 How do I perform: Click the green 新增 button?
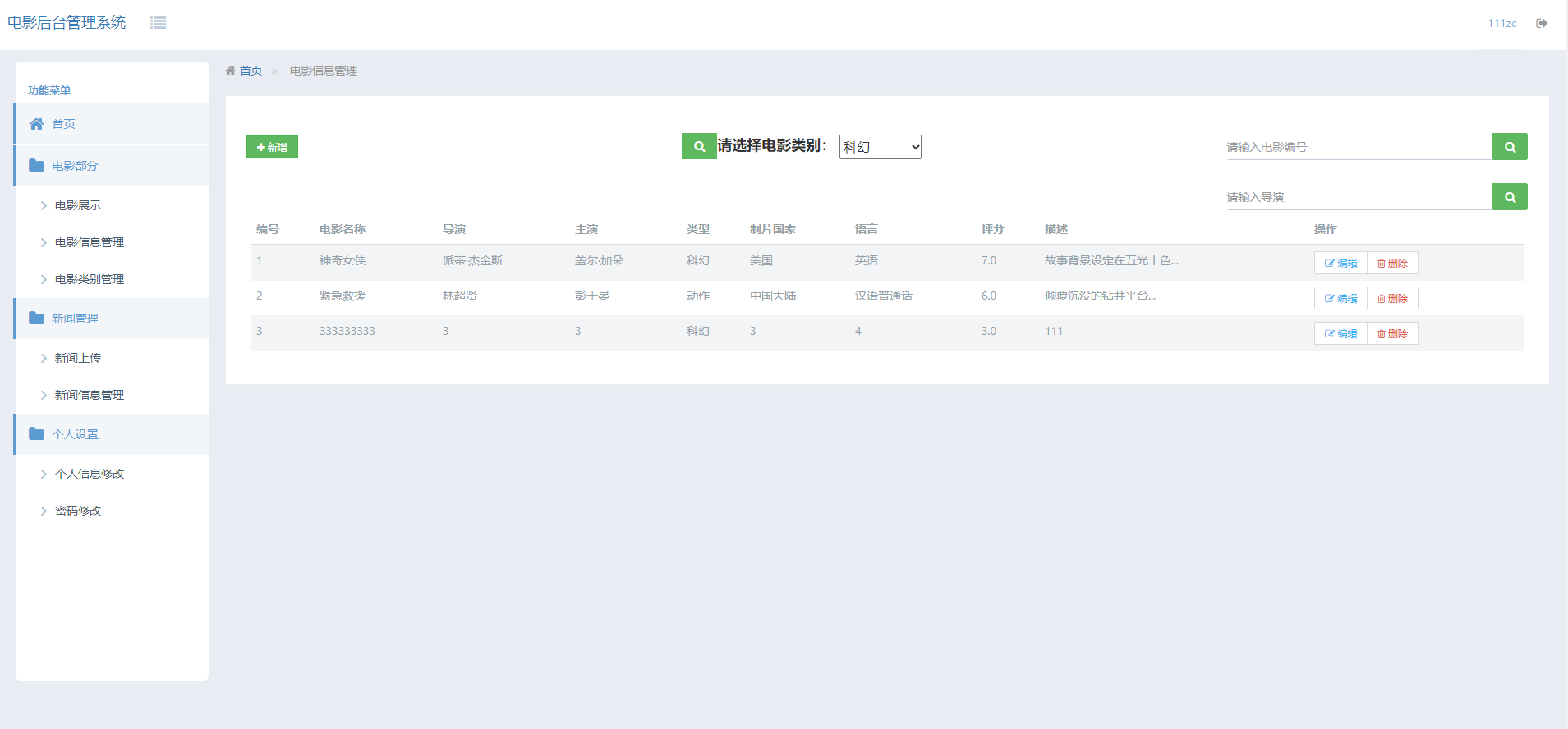[x=272, y=147]
